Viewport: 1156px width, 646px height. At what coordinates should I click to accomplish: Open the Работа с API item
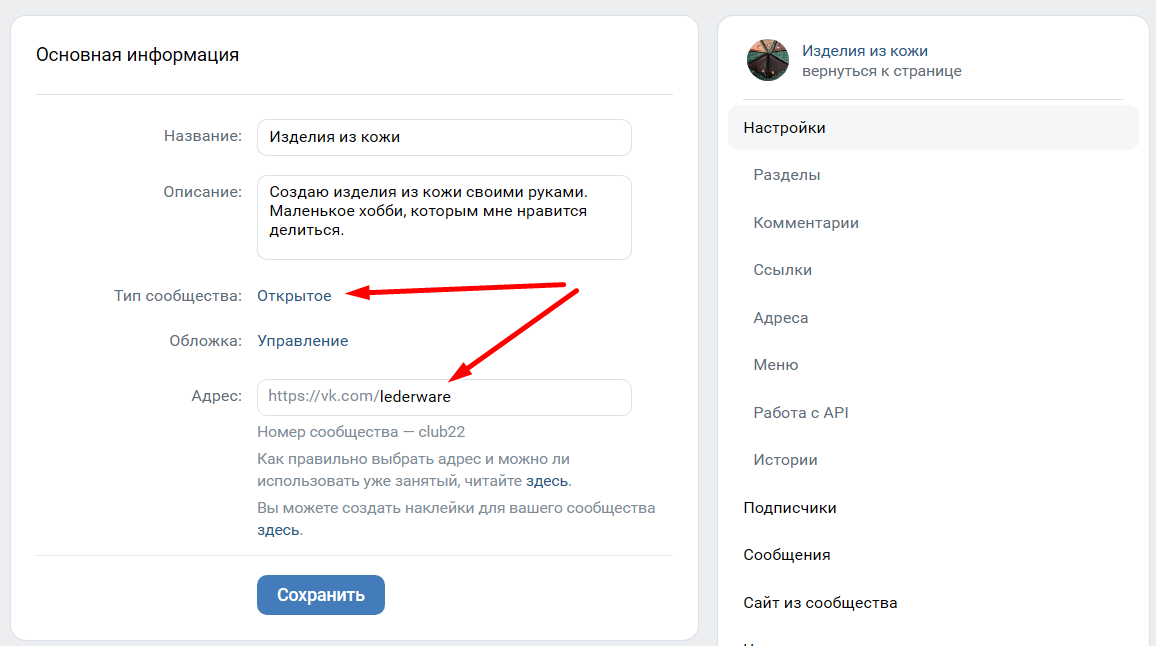click(x=801, y=413)
